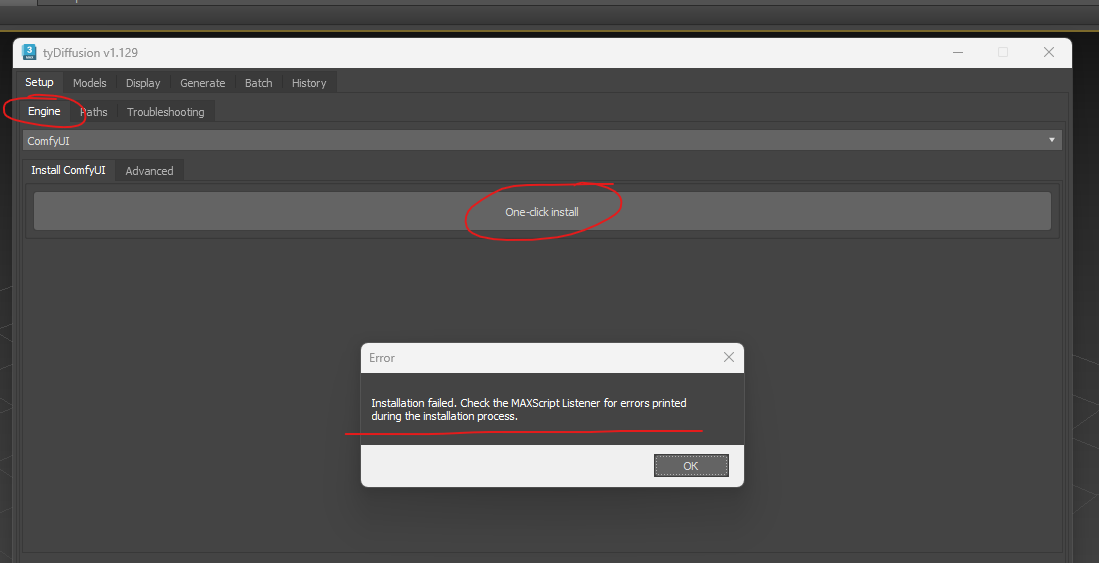The height and width of the screenshot is (563, 1099).
Task: Select the Setup tab
Action: point(39,82)
